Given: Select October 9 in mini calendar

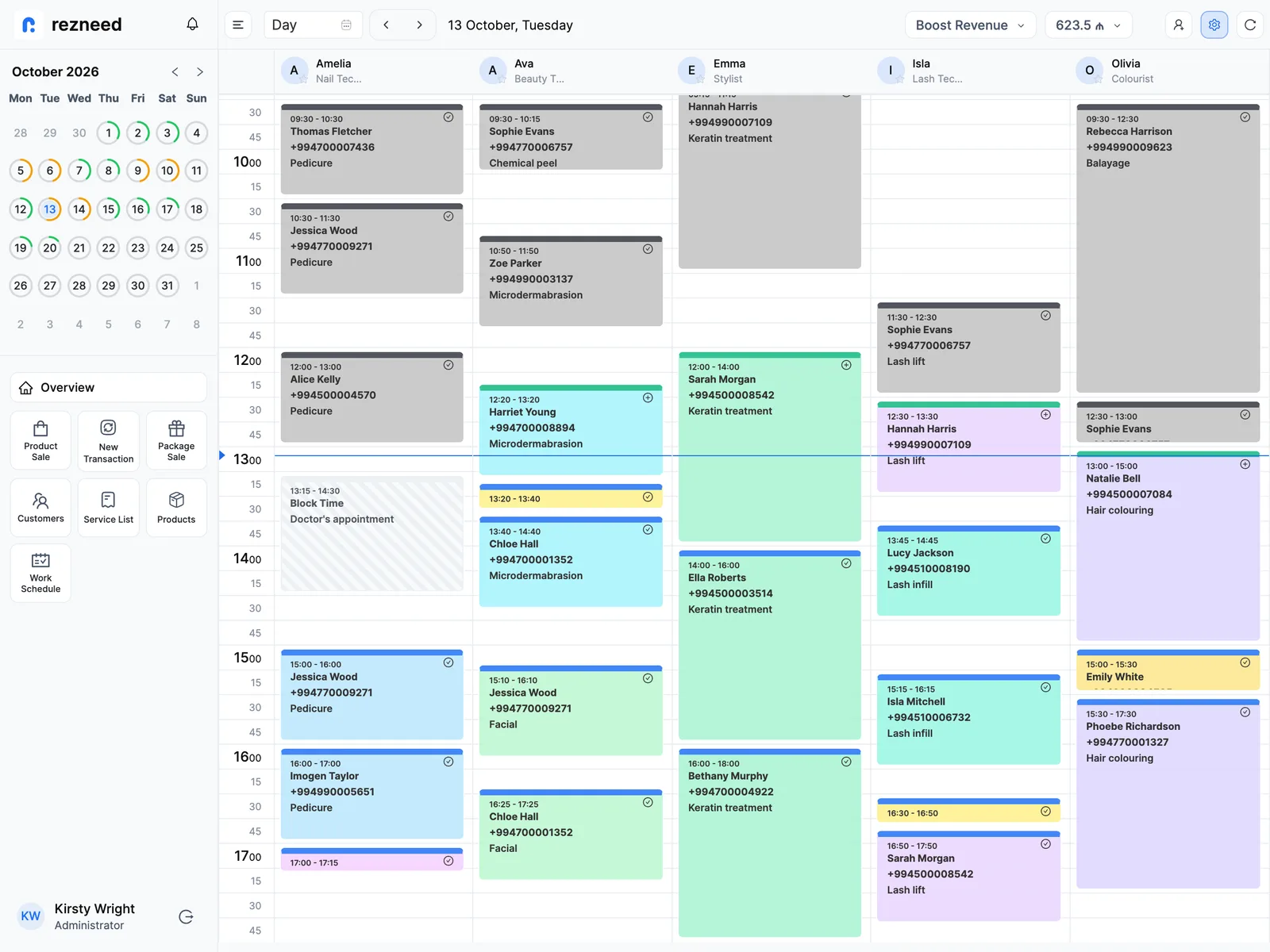Looking at the screenshot, I should coord(138,171).
